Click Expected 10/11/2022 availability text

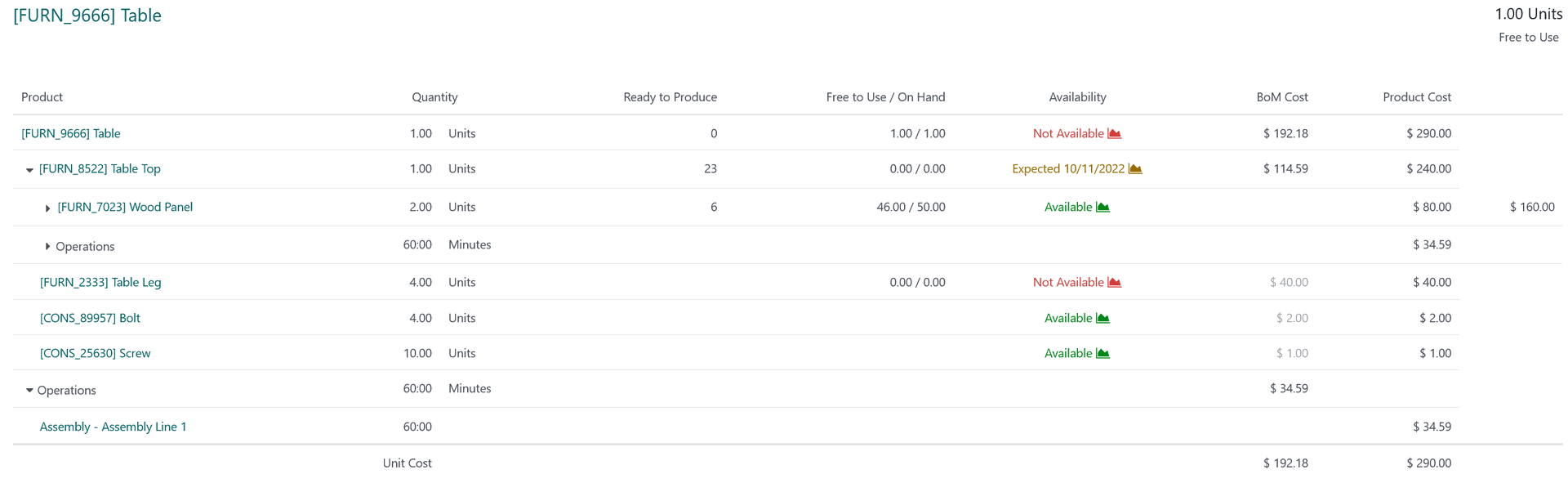[1067, 169]
